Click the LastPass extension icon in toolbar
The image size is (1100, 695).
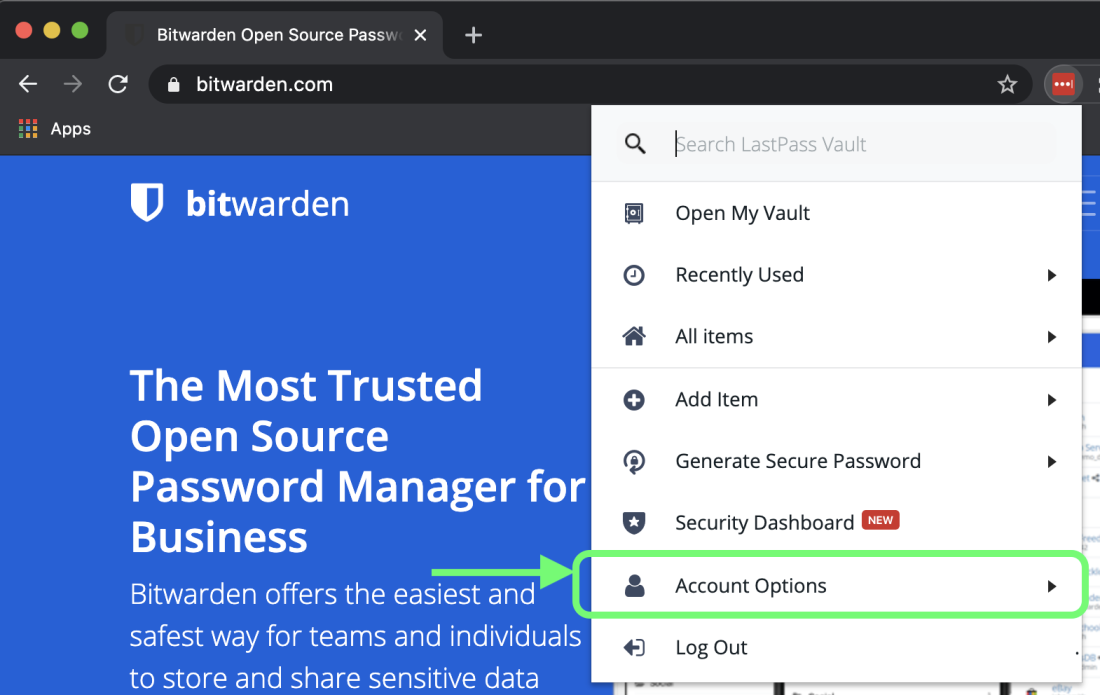1063,84
